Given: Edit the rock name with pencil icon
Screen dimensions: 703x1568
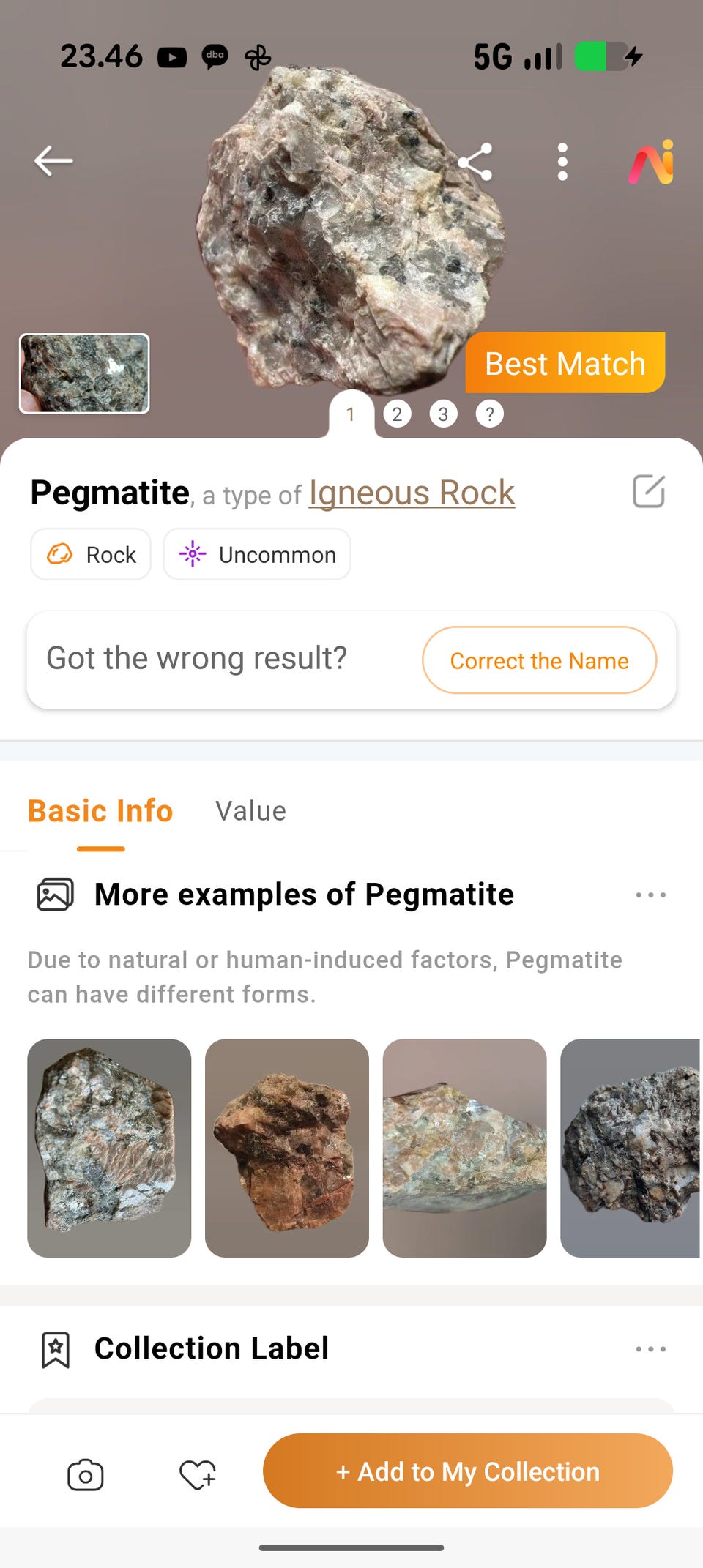Looking at the screenshot, I should (649, 491).
